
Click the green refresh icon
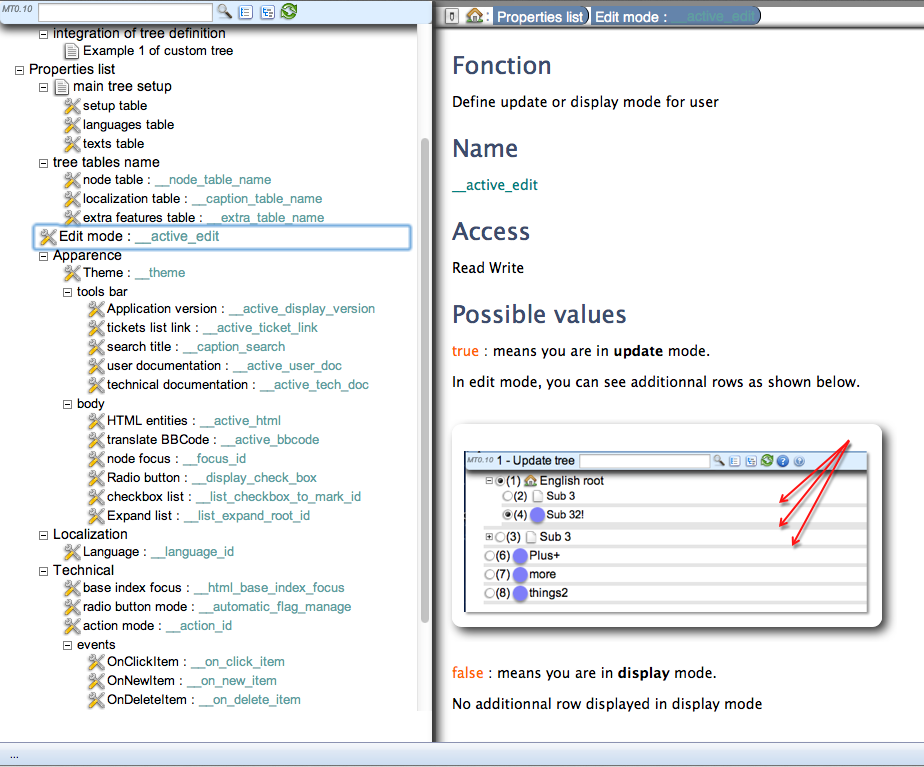(x=288, y=12)
